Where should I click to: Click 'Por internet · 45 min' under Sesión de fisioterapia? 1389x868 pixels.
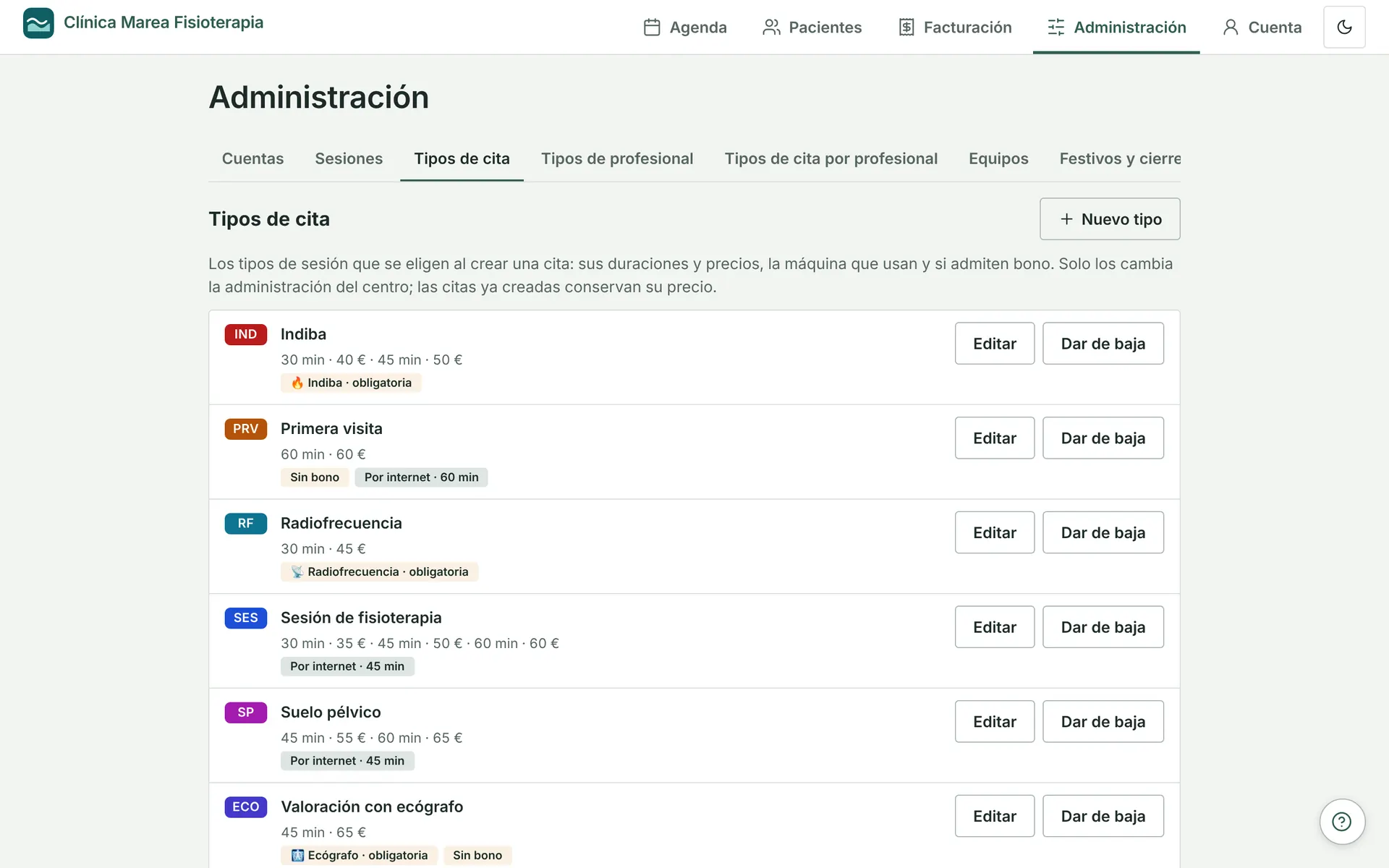click(x=347, y=666)
